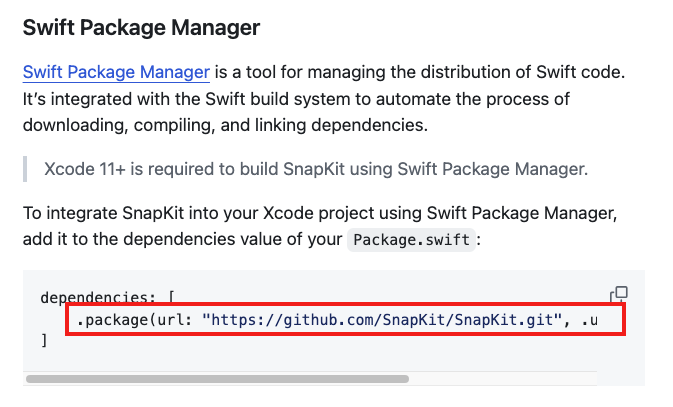Click the code block's horizontal scrollbar thumb
Screen dimensions: 673x407
(x=217, y=379)
